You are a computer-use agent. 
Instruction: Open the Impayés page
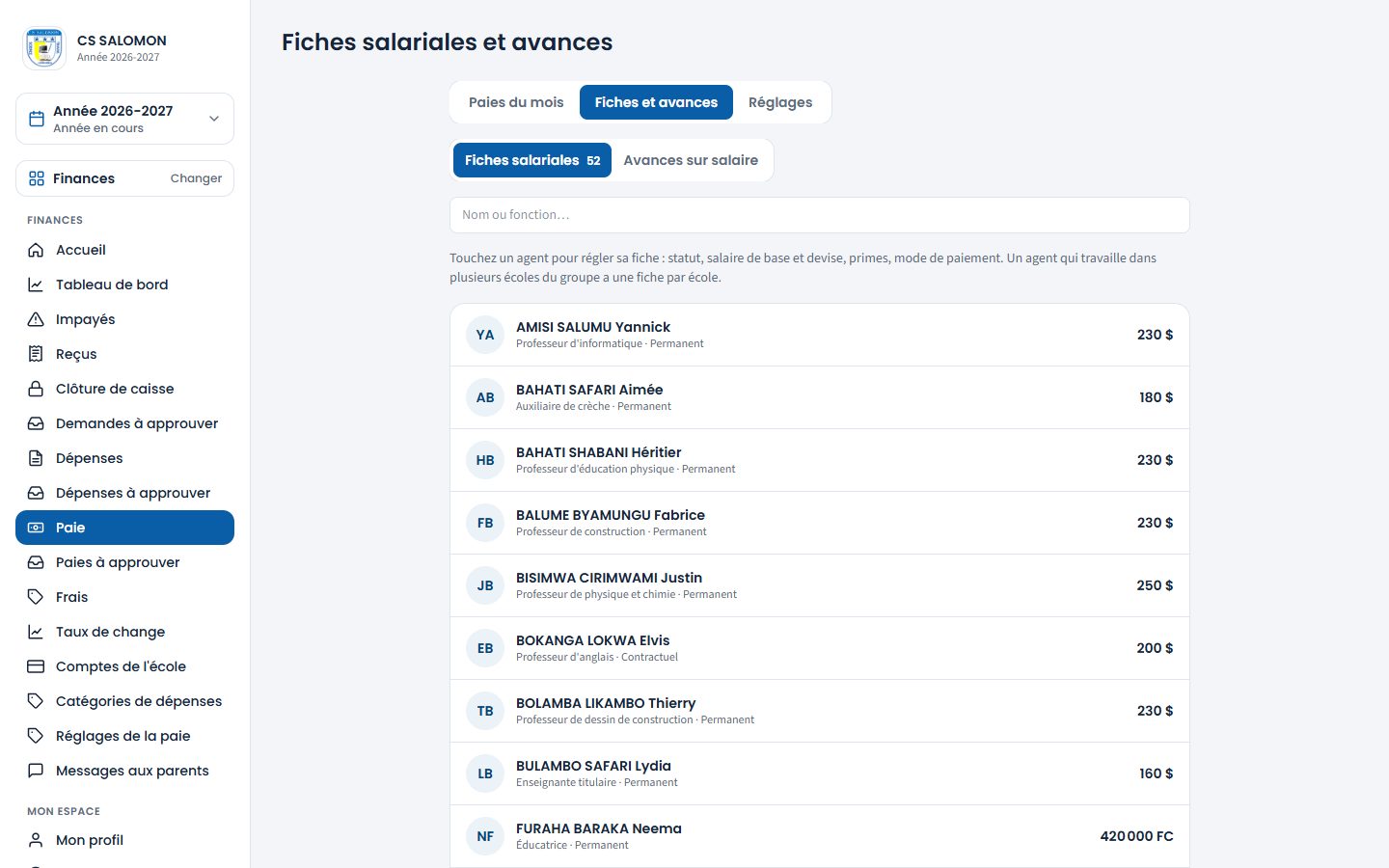point(124,319)
